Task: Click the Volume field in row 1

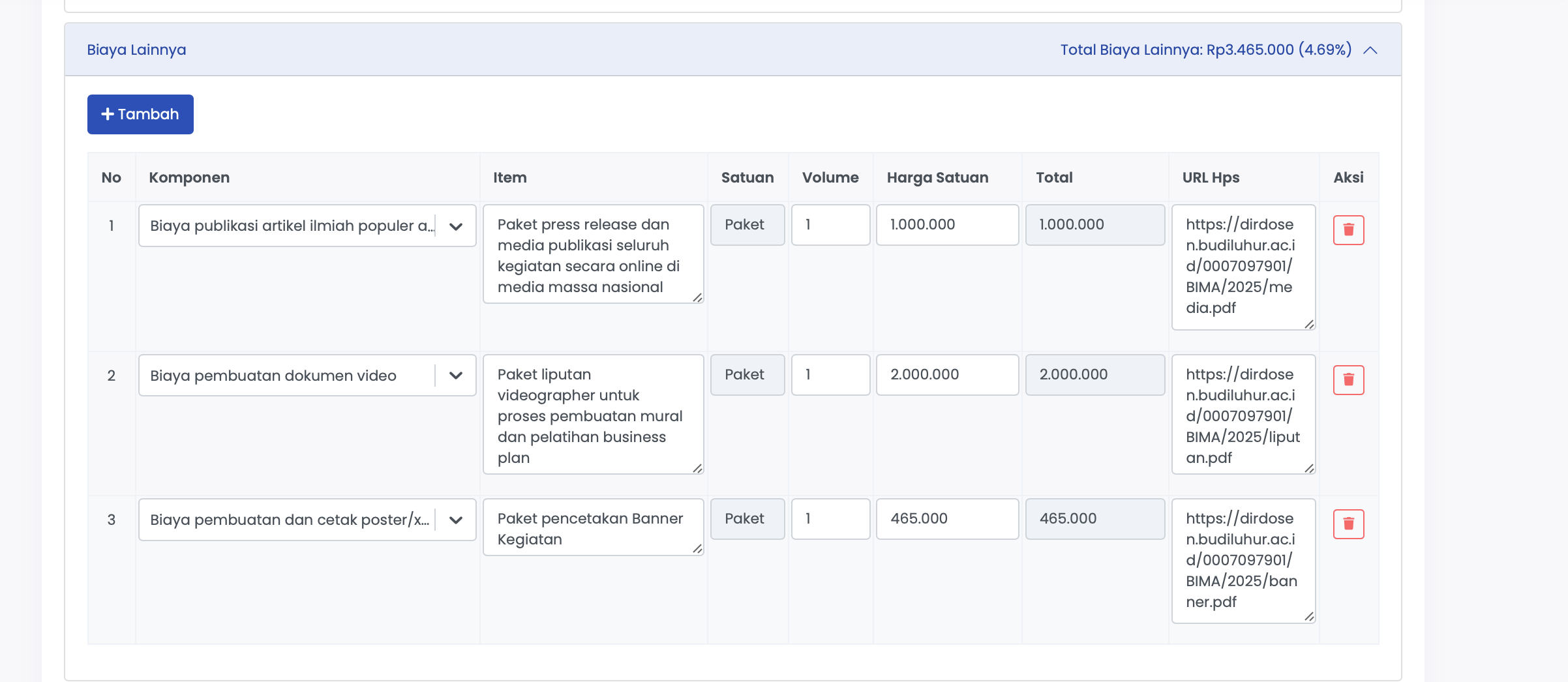Action: (830, 225)
